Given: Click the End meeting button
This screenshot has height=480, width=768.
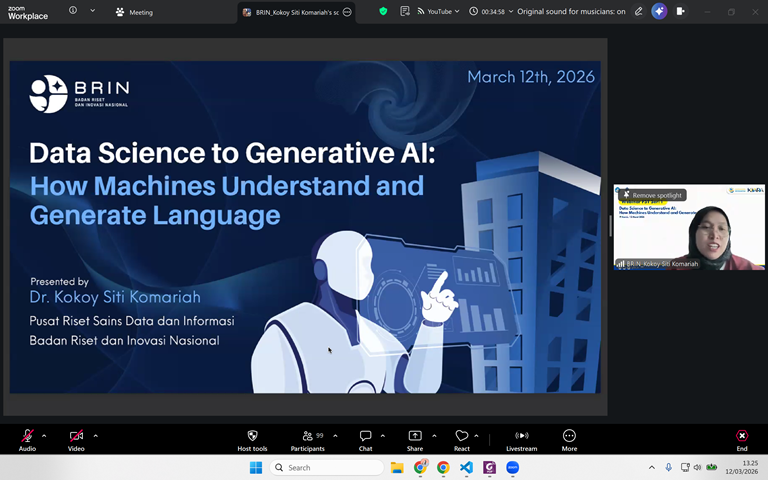Looking at the screenshot, I should click(x=742, y=436).
